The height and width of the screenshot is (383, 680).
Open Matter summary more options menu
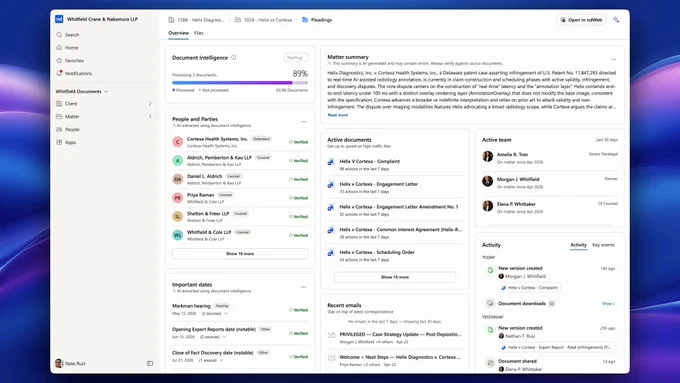pos(613,59)
